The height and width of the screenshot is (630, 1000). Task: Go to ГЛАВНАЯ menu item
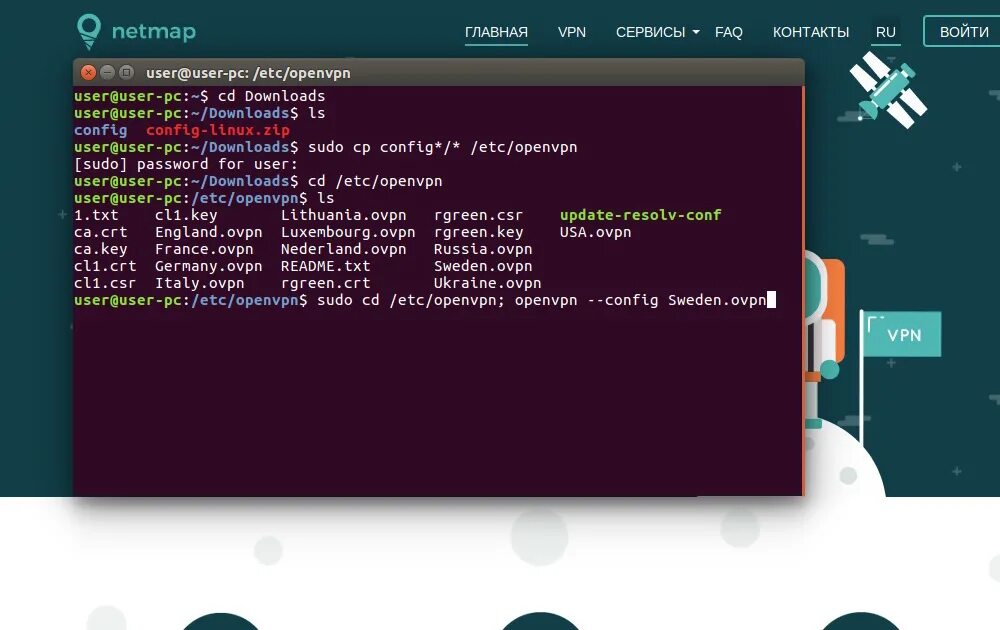[x=496, y=32]
